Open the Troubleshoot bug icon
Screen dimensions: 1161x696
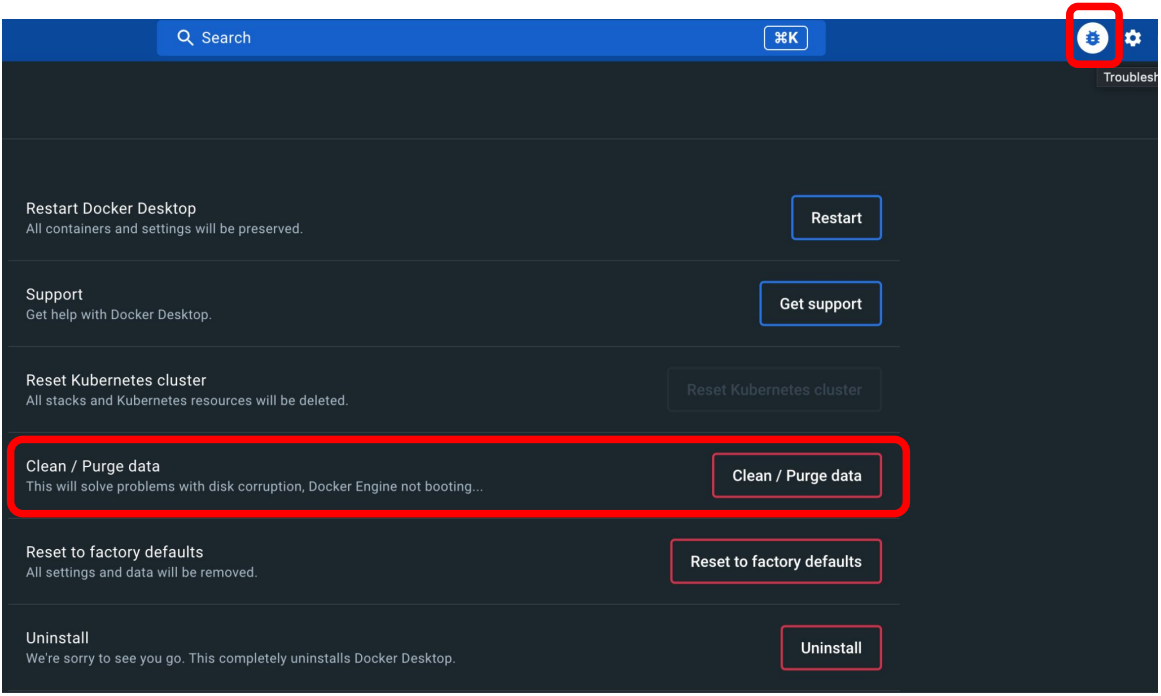1092,38
